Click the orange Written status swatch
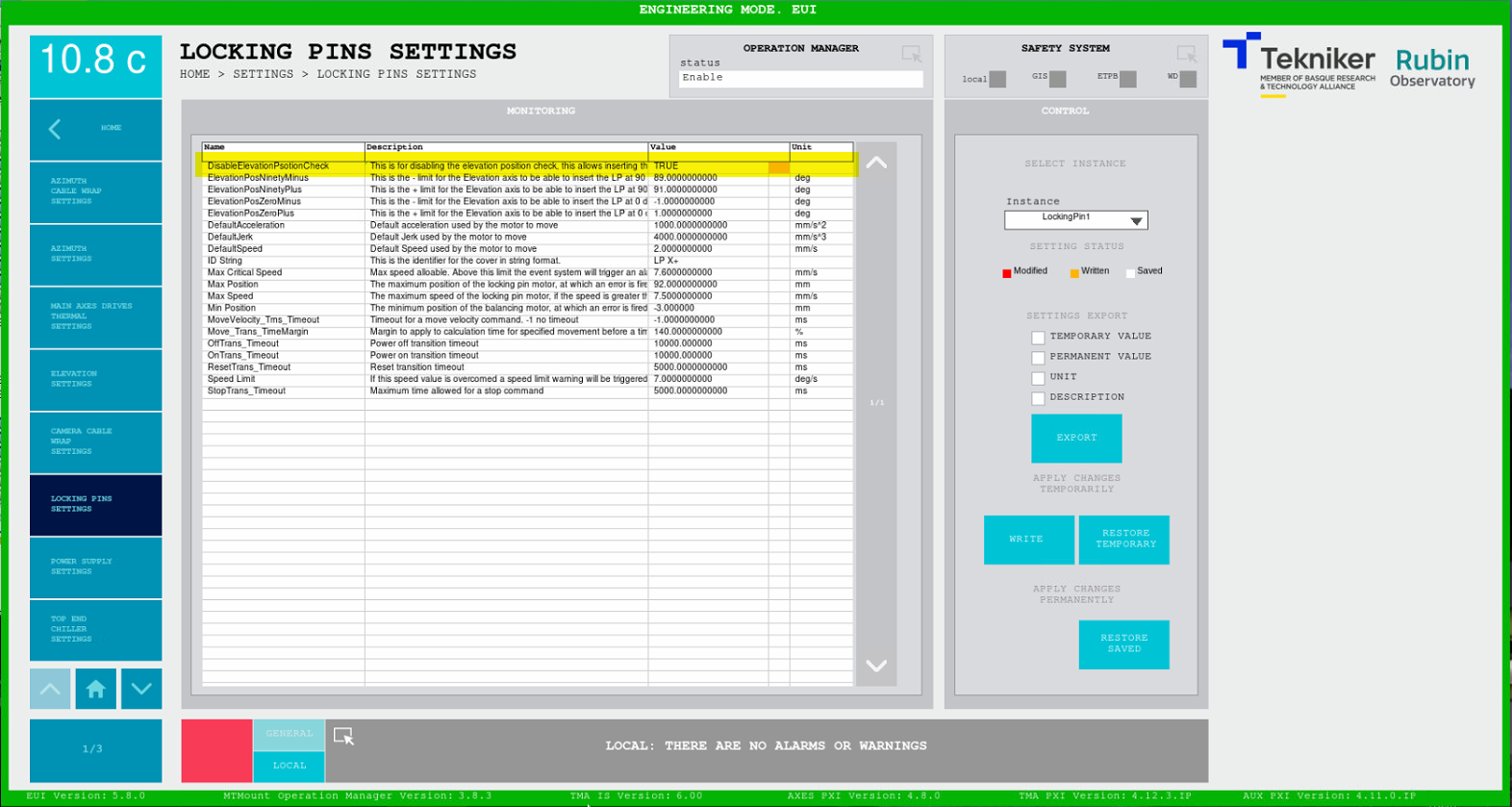The height and width of the screenshot is (807, 1512). [1074, 273]
